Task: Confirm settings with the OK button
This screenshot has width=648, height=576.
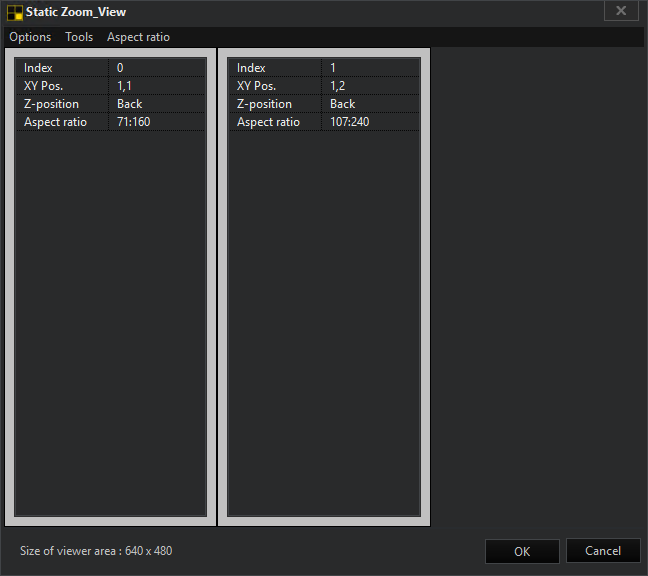Action: (x=522, y=551)
